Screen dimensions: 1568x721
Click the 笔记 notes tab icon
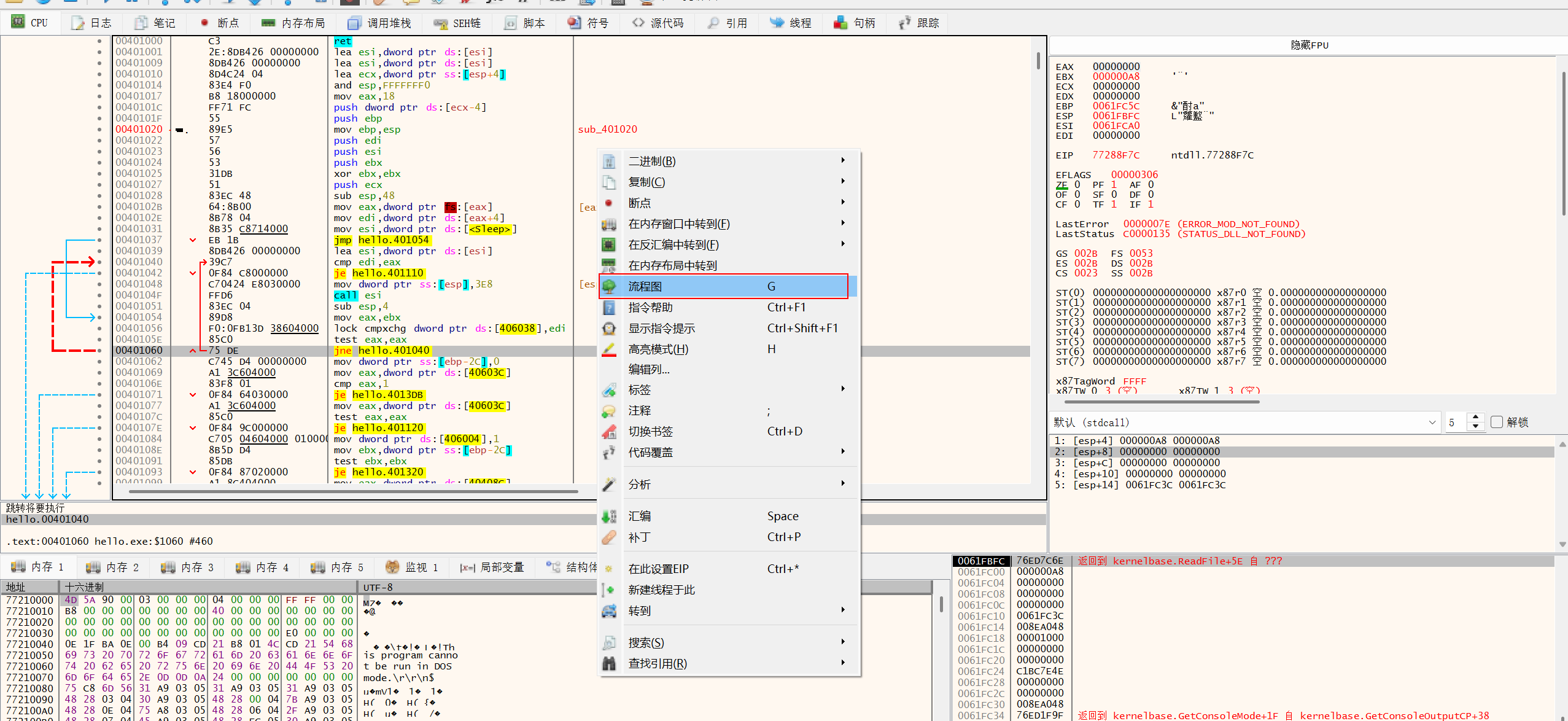click(141, 23)
